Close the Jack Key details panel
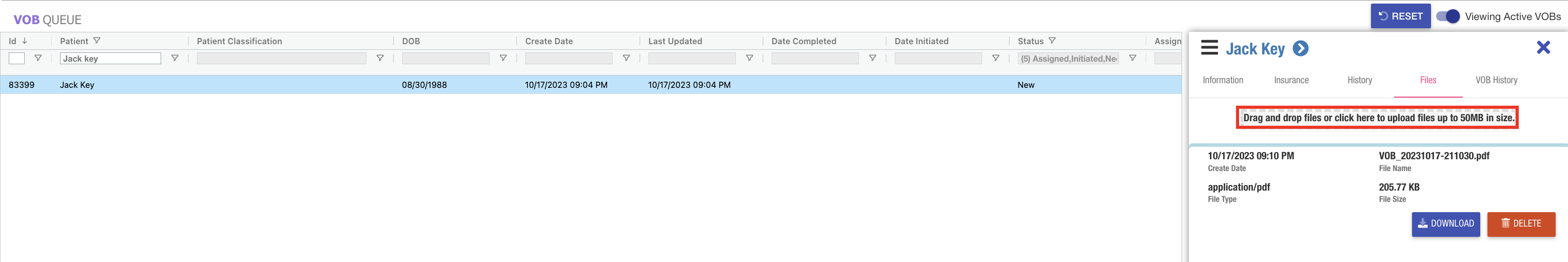The width and height of the screenshot is (1568, 262). (1542, 48)
